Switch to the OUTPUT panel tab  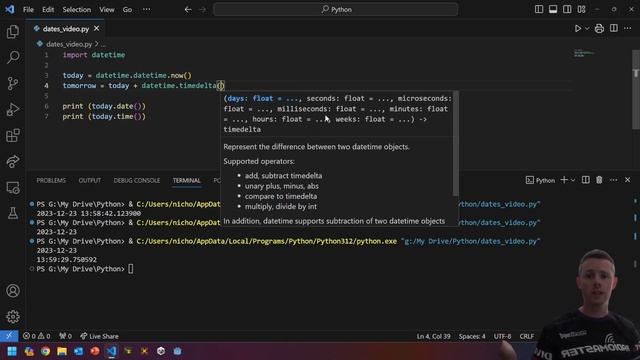point(90,180)
